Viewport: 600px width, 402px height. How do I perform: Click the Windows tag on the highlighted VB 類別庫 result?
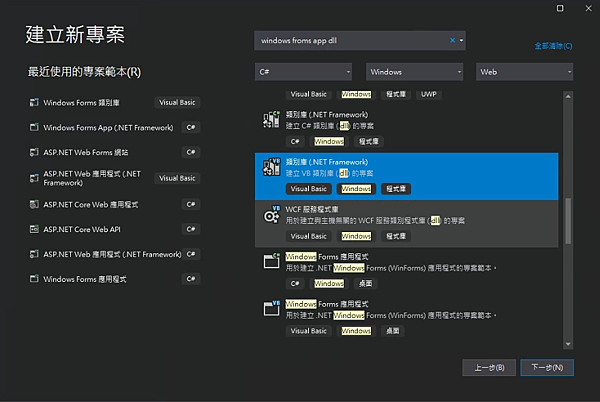[x=356, y=189]
